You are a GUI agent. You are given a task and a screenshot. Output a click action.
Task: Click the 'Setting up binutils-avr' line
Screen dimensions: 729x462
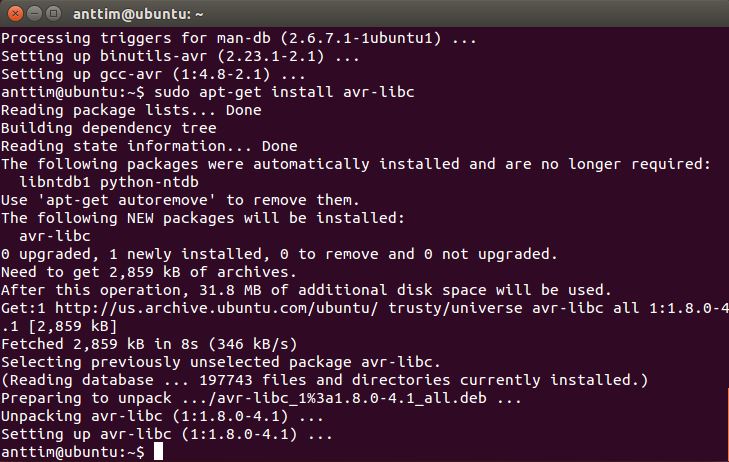(x=180, y=56)
